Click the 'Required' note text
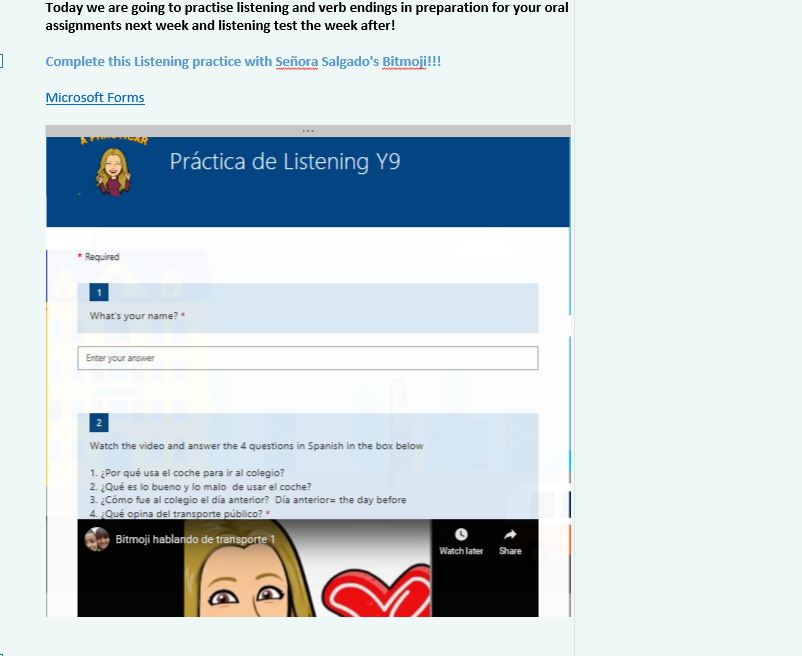Viewport: 802px width, 656px height. [x=102, y=257]
